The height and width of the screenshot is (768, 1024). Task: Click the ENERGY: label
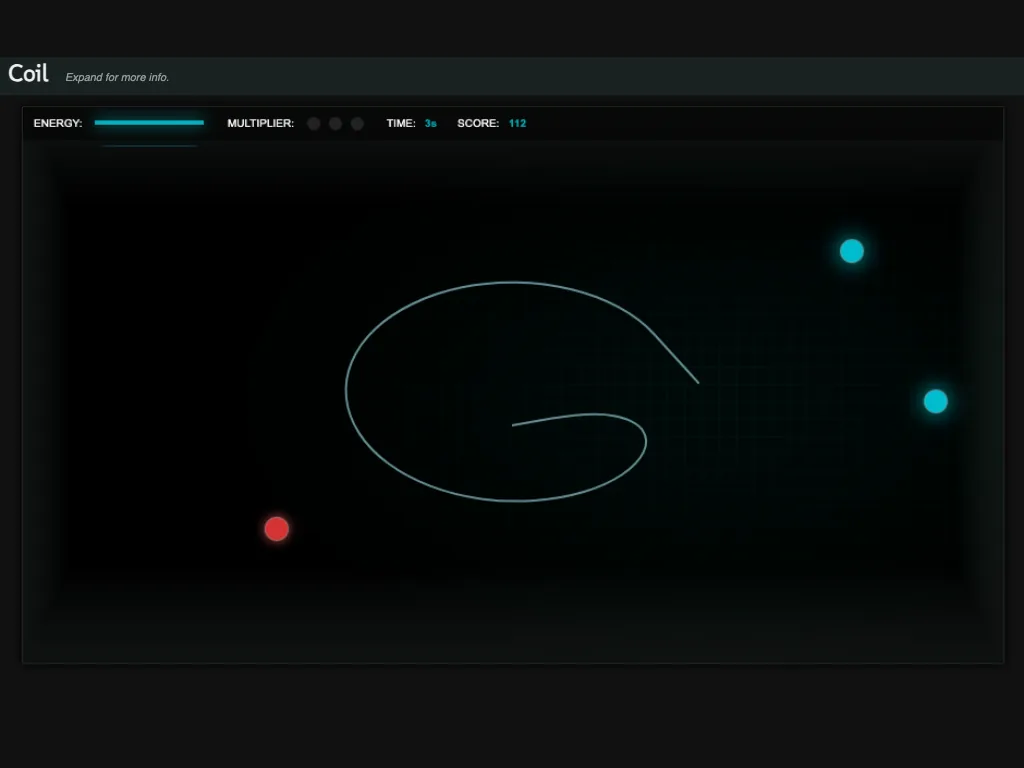point(58,123)
